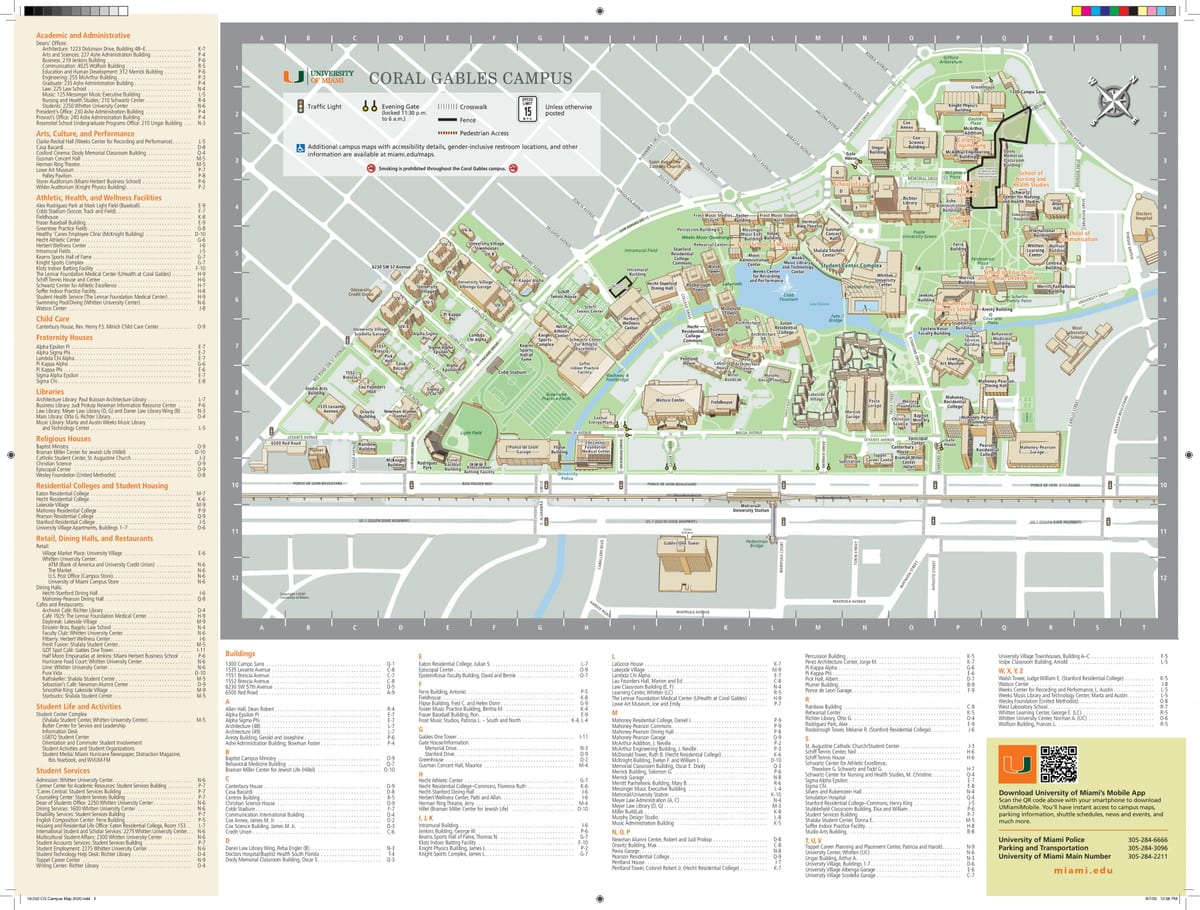The height and width of the screenshot is (910, 1200).
Task: Click the "Religious Houses" heading
Action: (63, 438)
